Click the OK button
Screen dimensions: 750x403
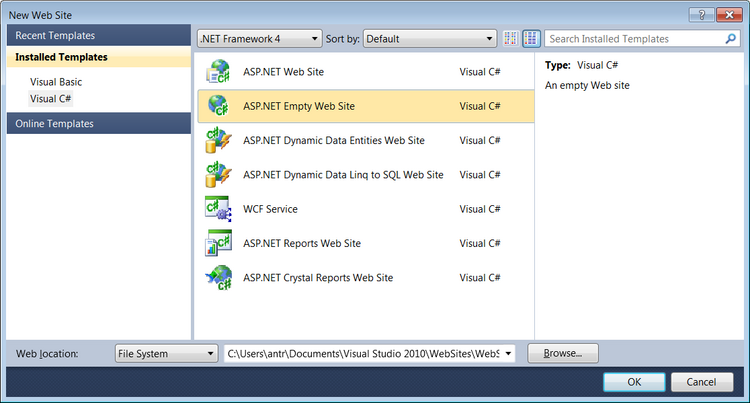click(x=634, y=382)
